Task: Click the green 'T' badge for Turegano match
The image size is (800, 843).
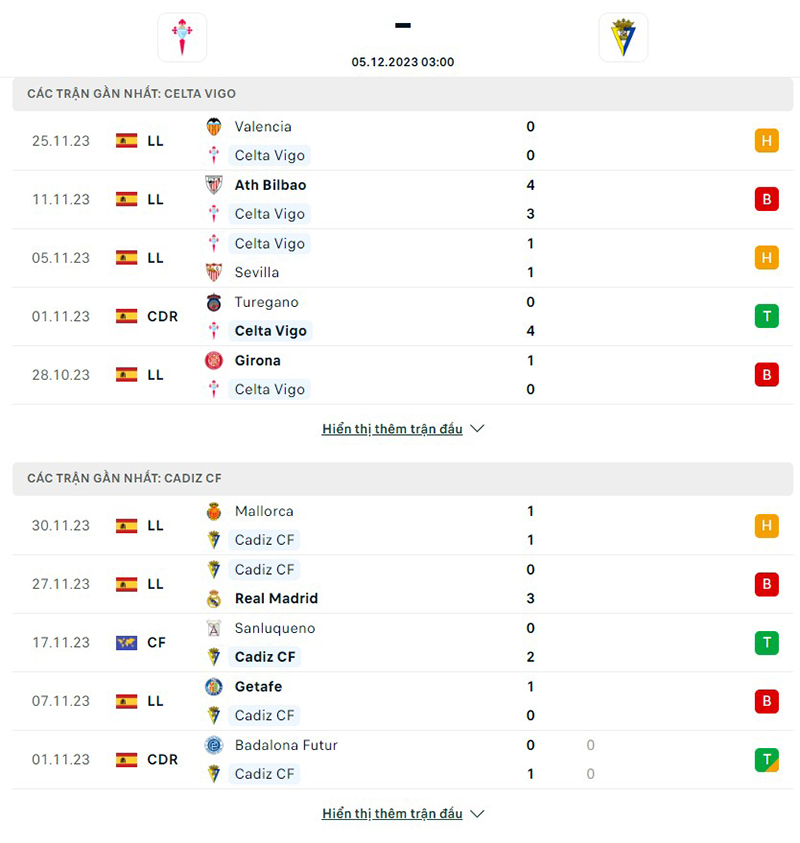Action: point(766,317)
